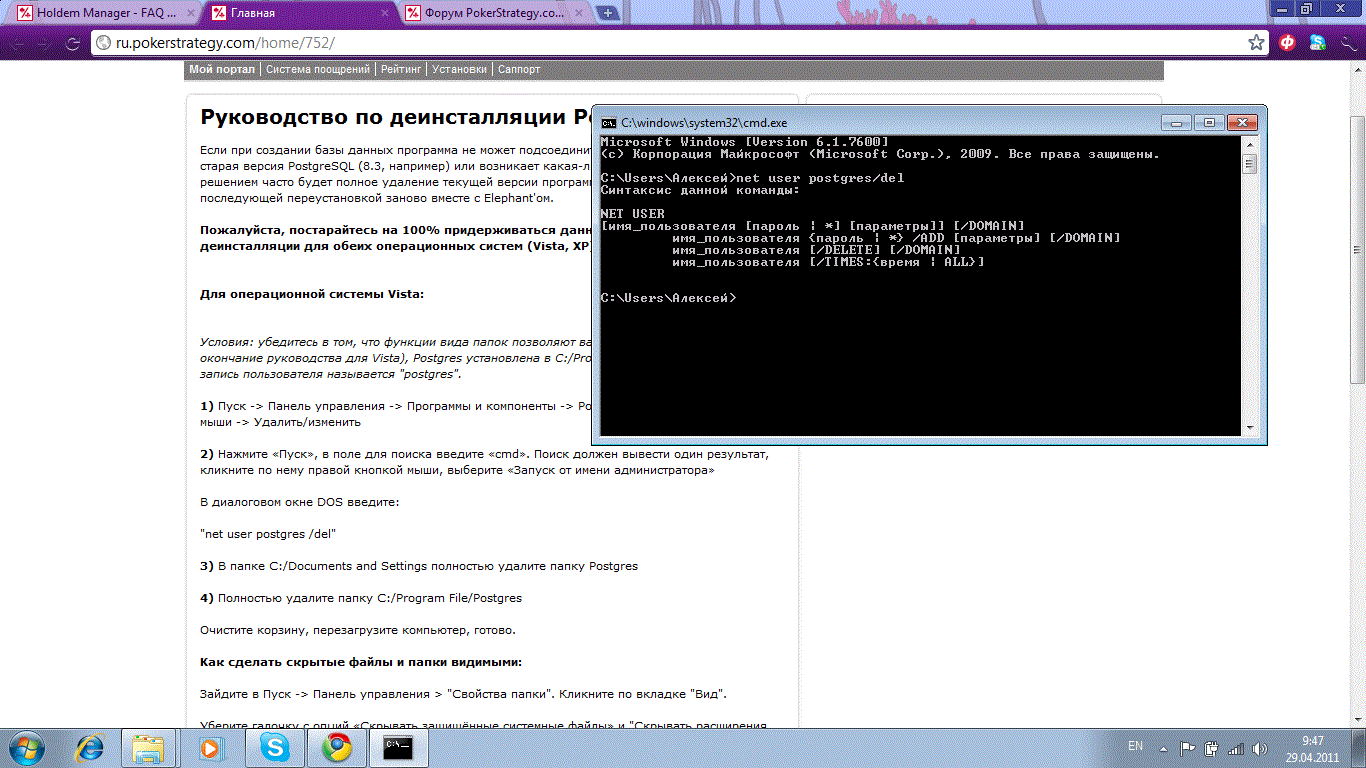Go back to the previous page

[x=17, y=43]
